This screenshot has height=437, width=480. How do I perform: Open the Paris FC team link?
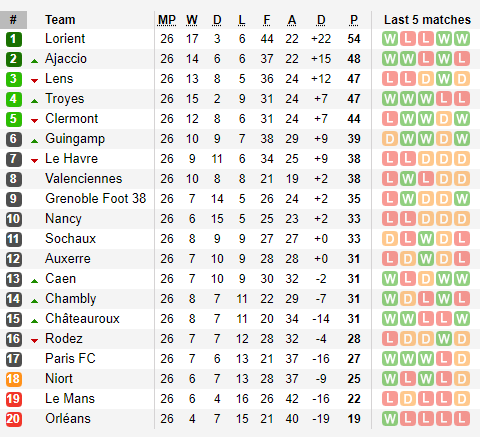(x=70, y=359)
